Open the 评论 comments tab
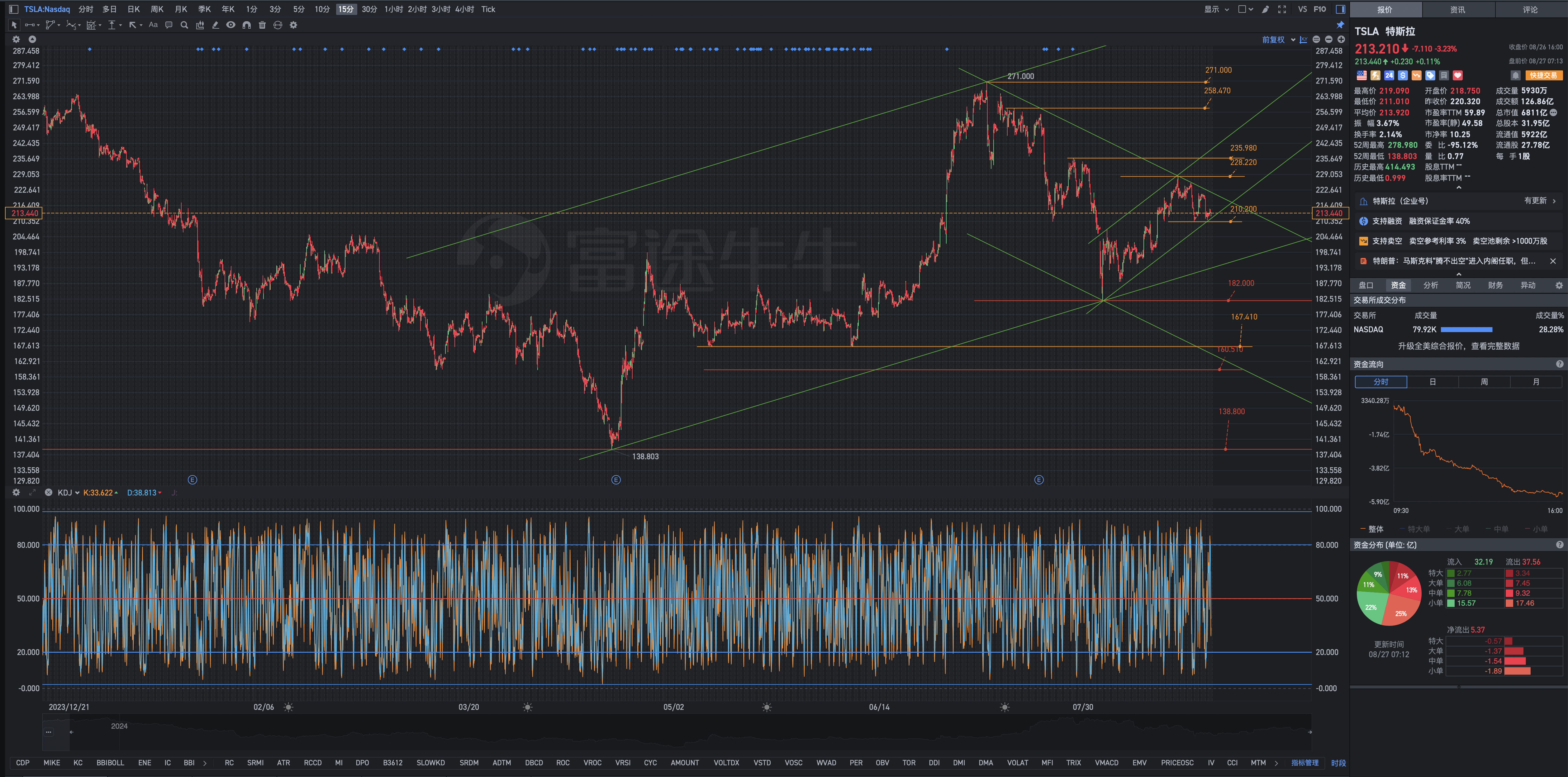Screen dimensions: 1568x777 pos(1530,10)
